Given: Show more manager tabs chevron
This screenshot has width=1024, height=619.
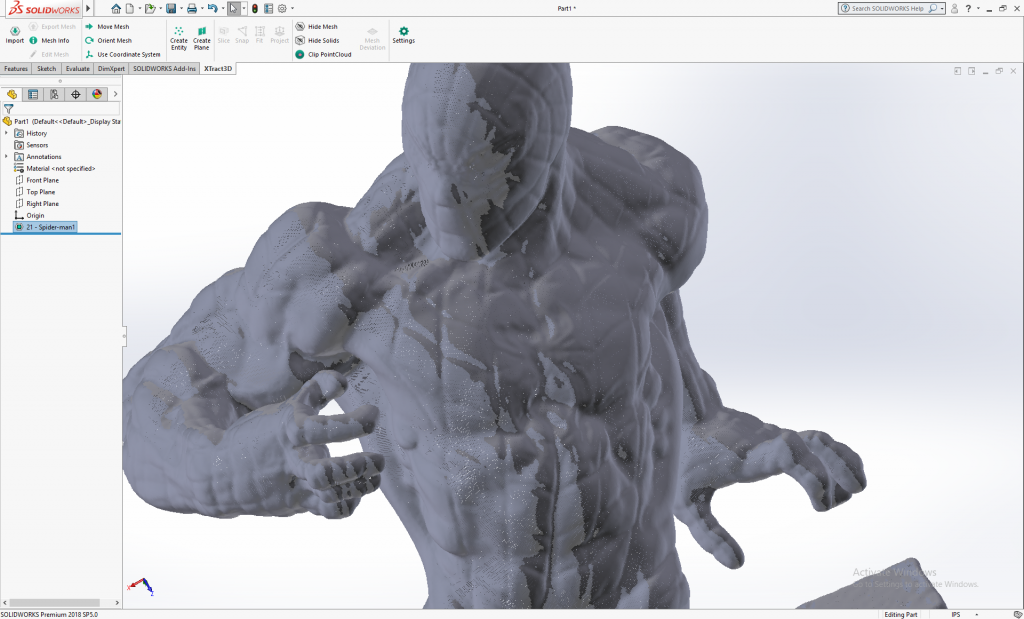Looking at the screenshot, I should click(x=116, y=94).
